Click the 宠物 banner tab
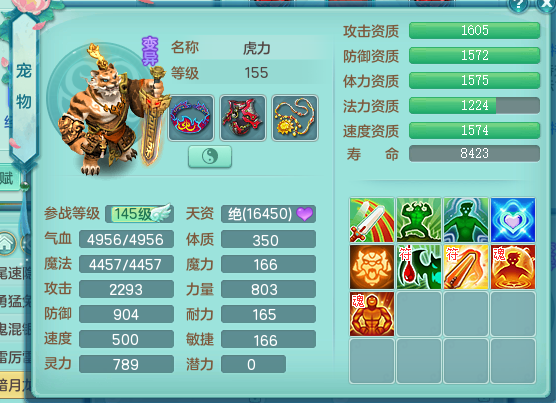This screenshot has width=556, height=403. pos(24,87)
